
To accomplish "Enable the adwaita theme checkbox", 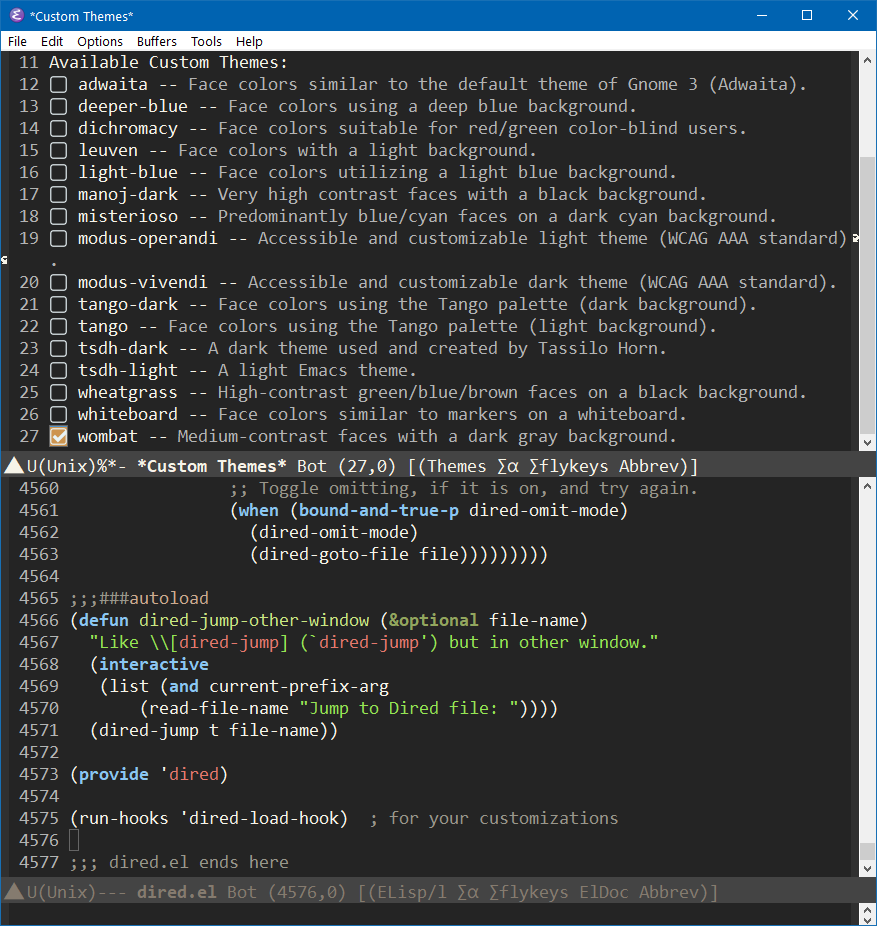I will 58,84.
